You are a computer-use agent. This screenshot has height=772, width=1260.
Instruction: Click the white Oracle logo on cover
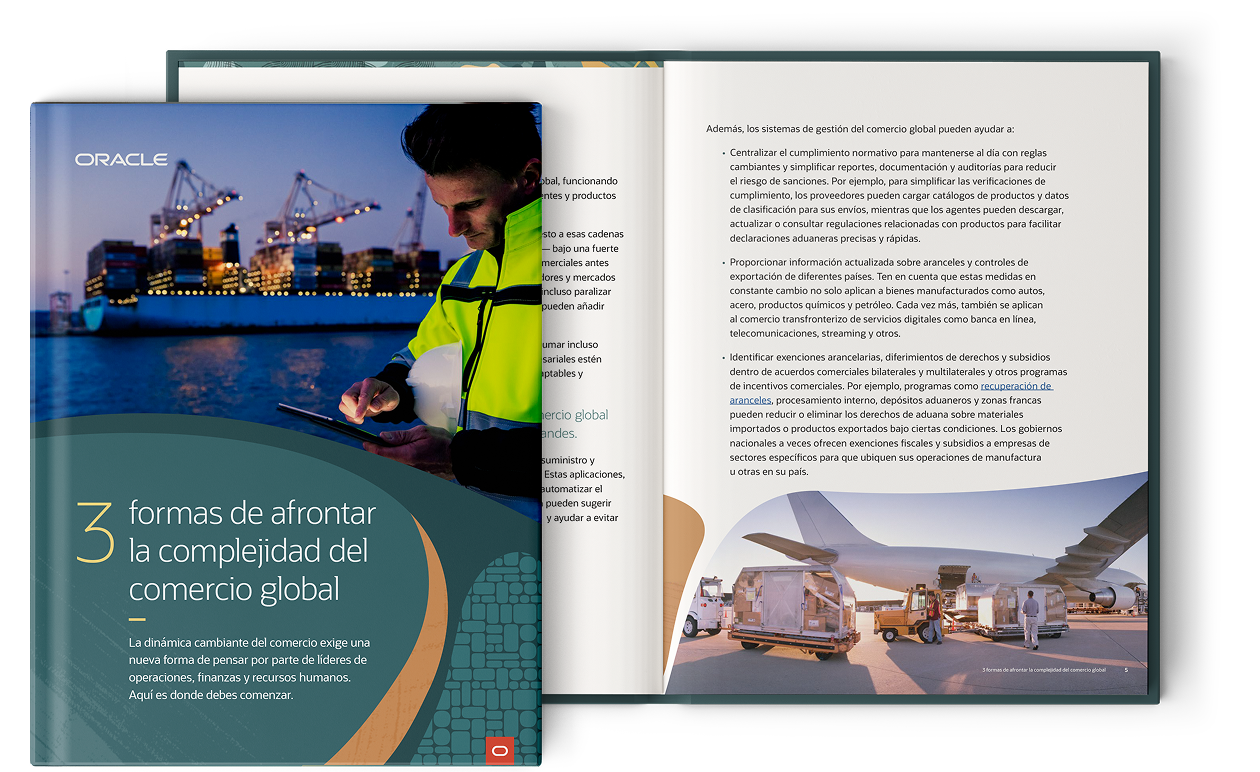[120, 160]
